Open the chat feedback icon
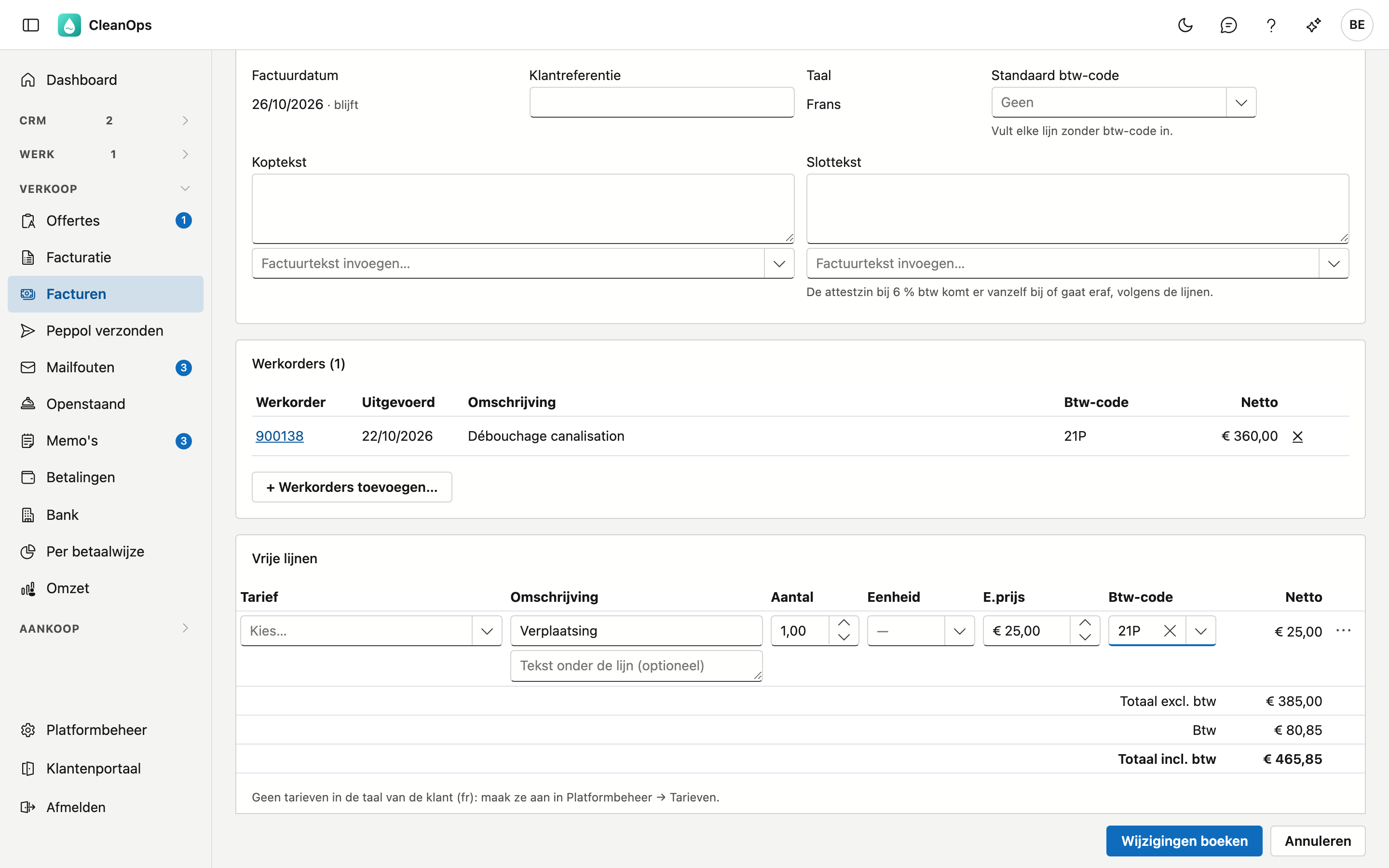This screenshot has height=868, width=1389. (1228, 25)
